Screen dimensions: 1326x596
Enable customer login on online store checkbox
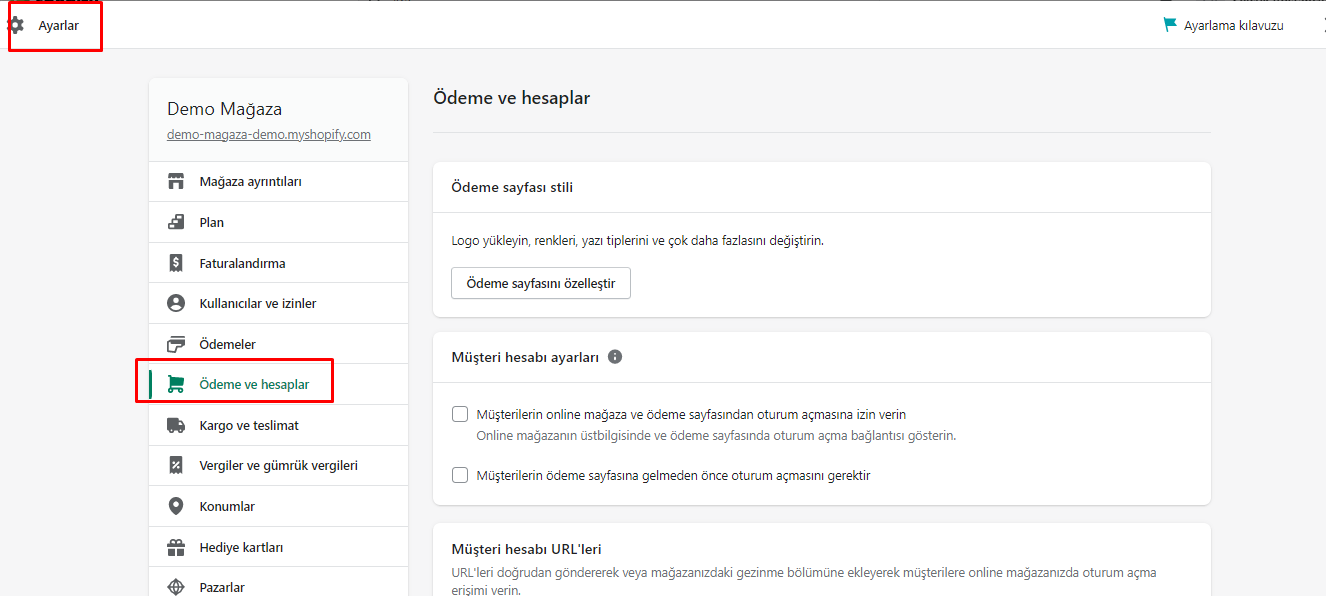point(460,414)
